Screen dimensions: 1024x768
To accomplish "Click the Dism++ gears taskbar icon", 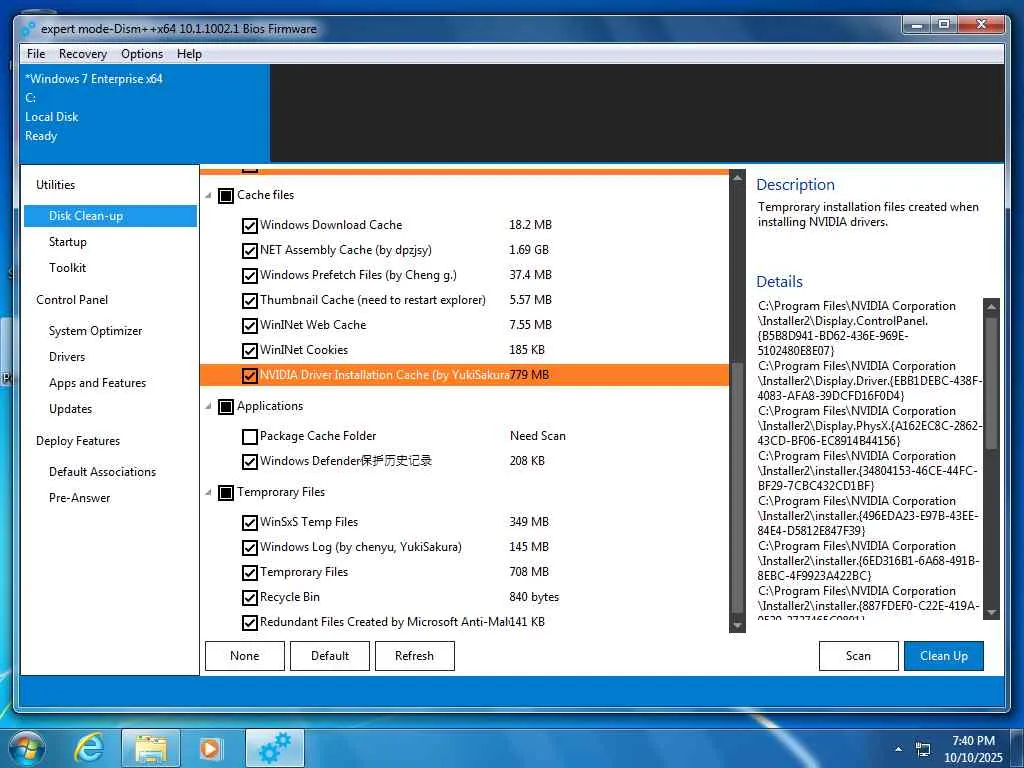I will pyautogui.click(x=274, y=748).
